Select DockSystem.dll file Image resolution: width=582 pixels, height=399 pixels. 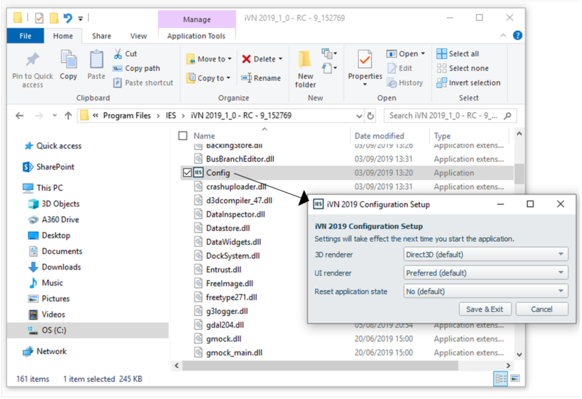pos(233,256)
